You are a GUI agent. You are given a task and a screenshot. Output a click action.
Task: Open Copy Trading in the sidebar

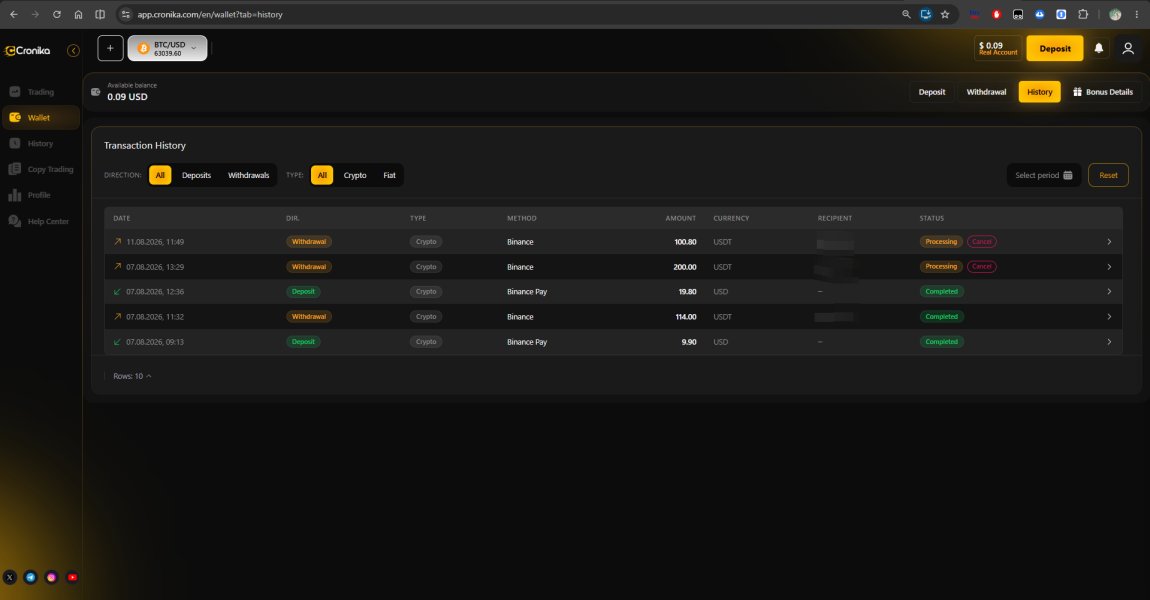40,169
